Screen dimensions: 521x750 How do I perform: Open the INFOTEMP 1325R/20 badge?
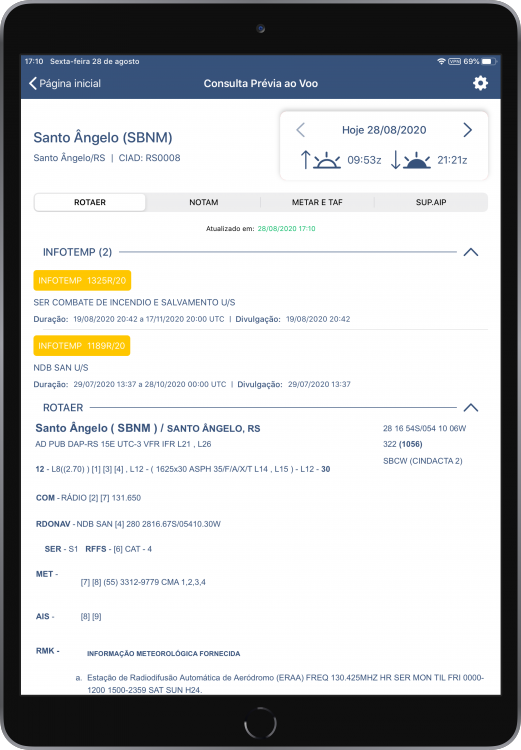coord(82,280)
